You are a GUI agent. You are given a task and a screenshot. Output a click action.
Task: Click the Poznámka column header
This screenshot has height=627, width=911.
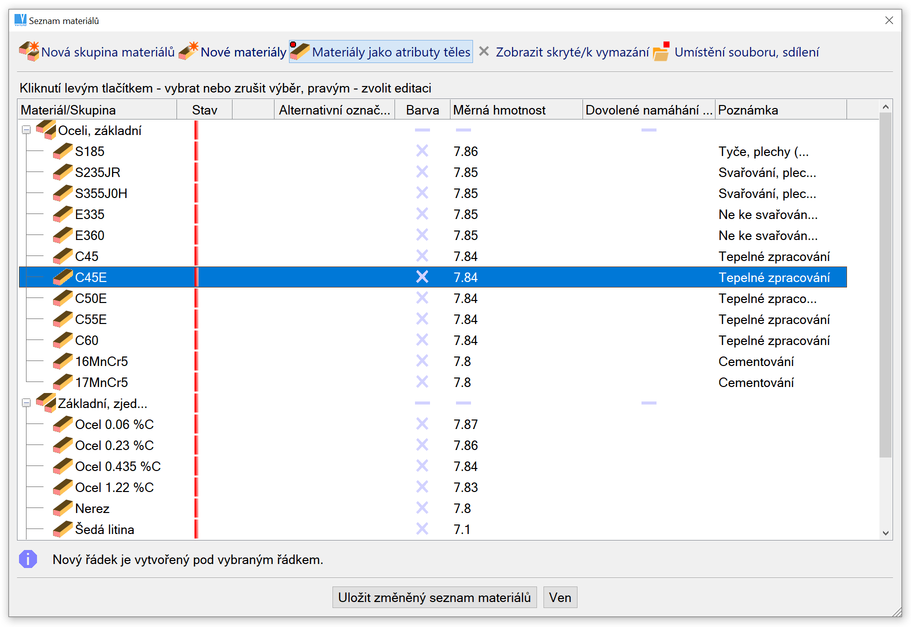pyautogui.click(x=780, y=110)
